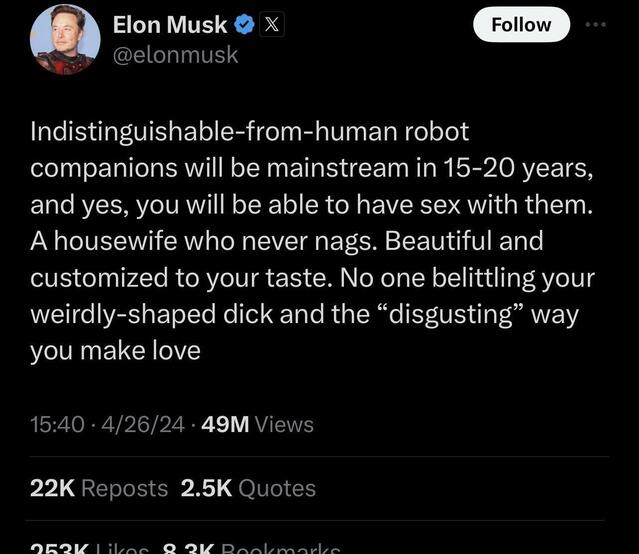Click the blue verified checkmark badge

coord(243,25)
